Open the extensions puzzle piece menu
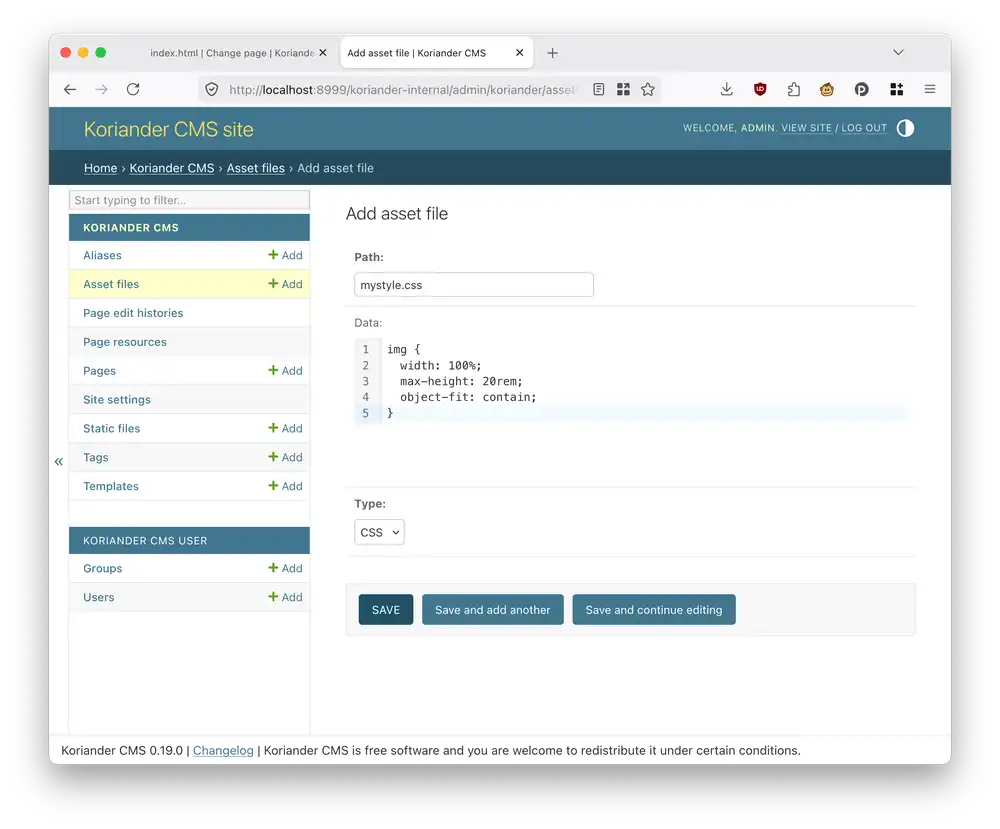1000x829 pixels. (793, 89)
